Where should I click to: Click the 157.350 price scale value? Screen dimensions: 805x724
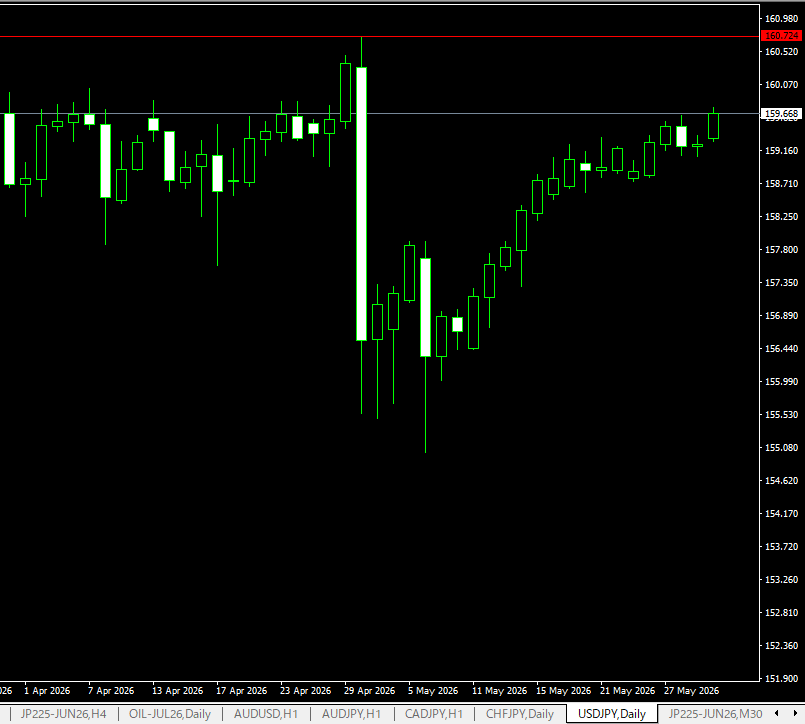[781, 283]
